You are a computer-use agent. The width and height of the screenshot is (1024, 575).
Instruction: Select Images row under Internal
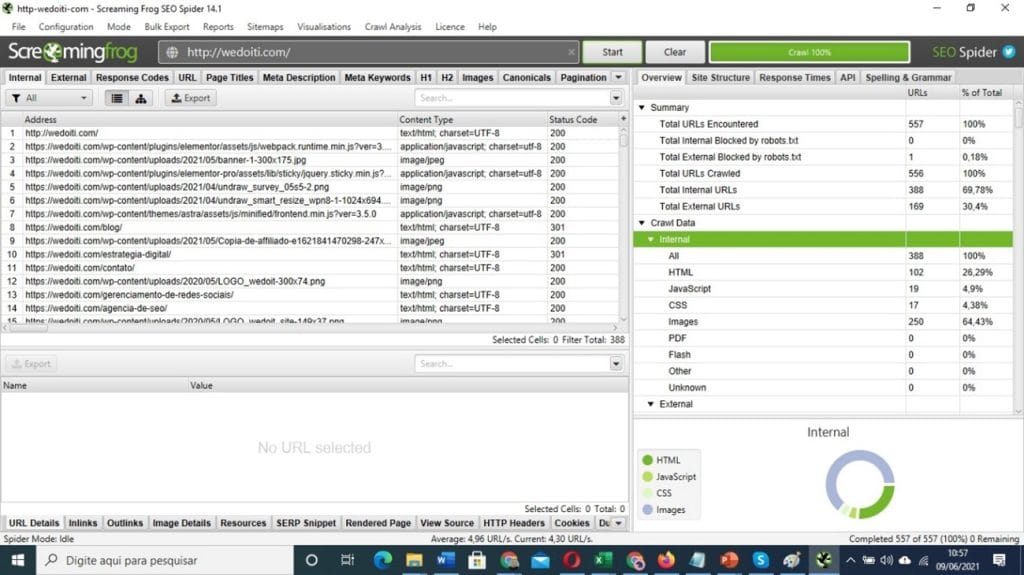pos(823,321)
